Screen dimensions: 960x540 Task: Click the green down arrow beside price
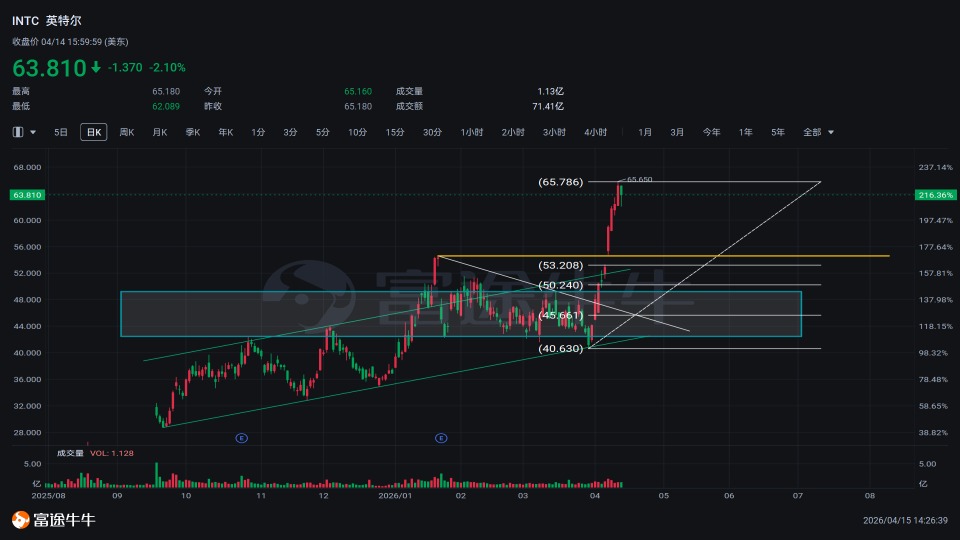pos(96,67)
